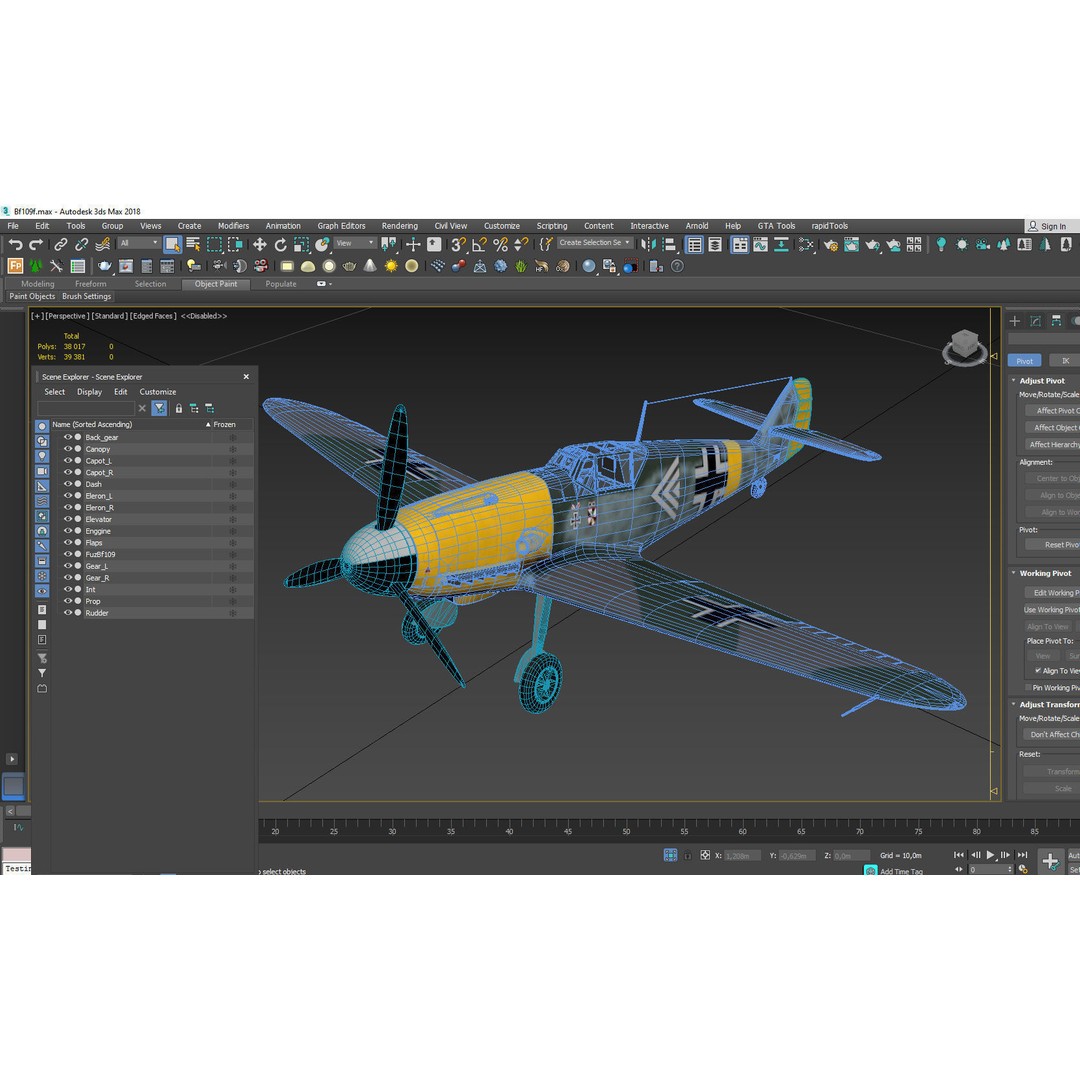
Task: Activate the Select and Move tool
Action: 260,245
